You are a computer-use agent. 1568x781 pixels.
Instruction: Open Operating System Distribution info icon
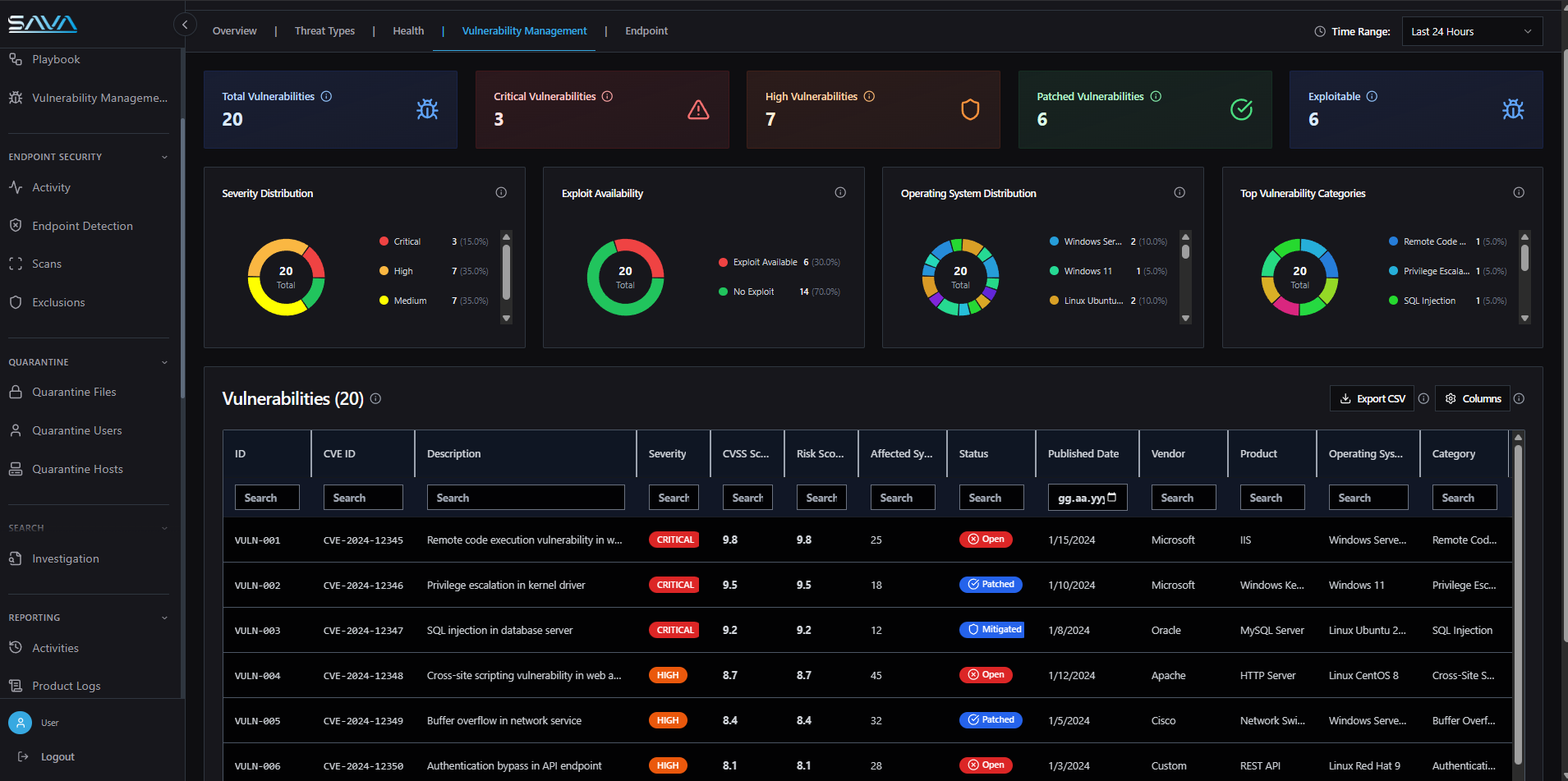pyautogui.click(x=1179, y=192)
